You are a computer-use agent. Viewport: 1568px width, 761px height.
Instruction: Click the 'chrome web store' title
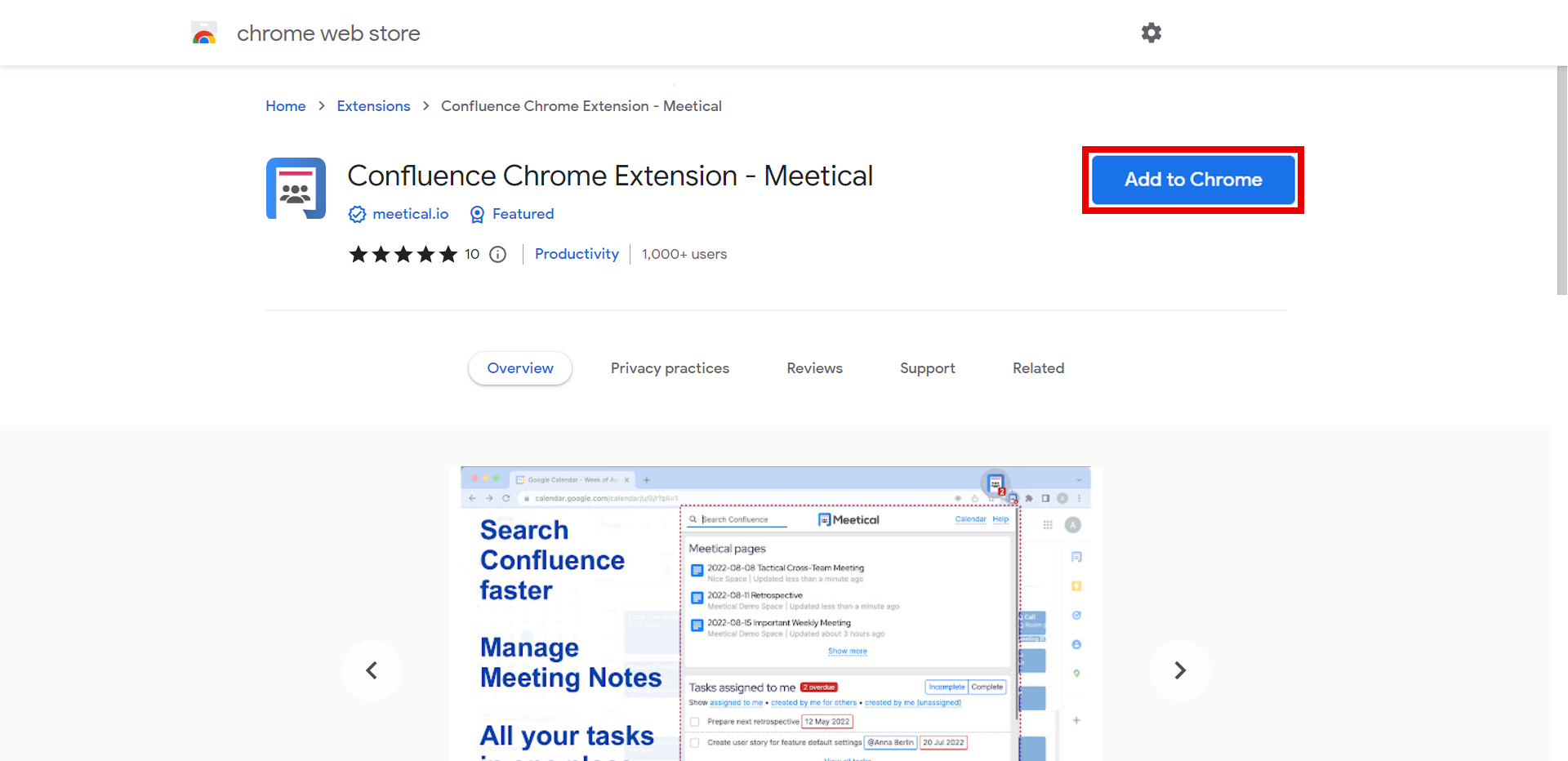tap(328, 33)
